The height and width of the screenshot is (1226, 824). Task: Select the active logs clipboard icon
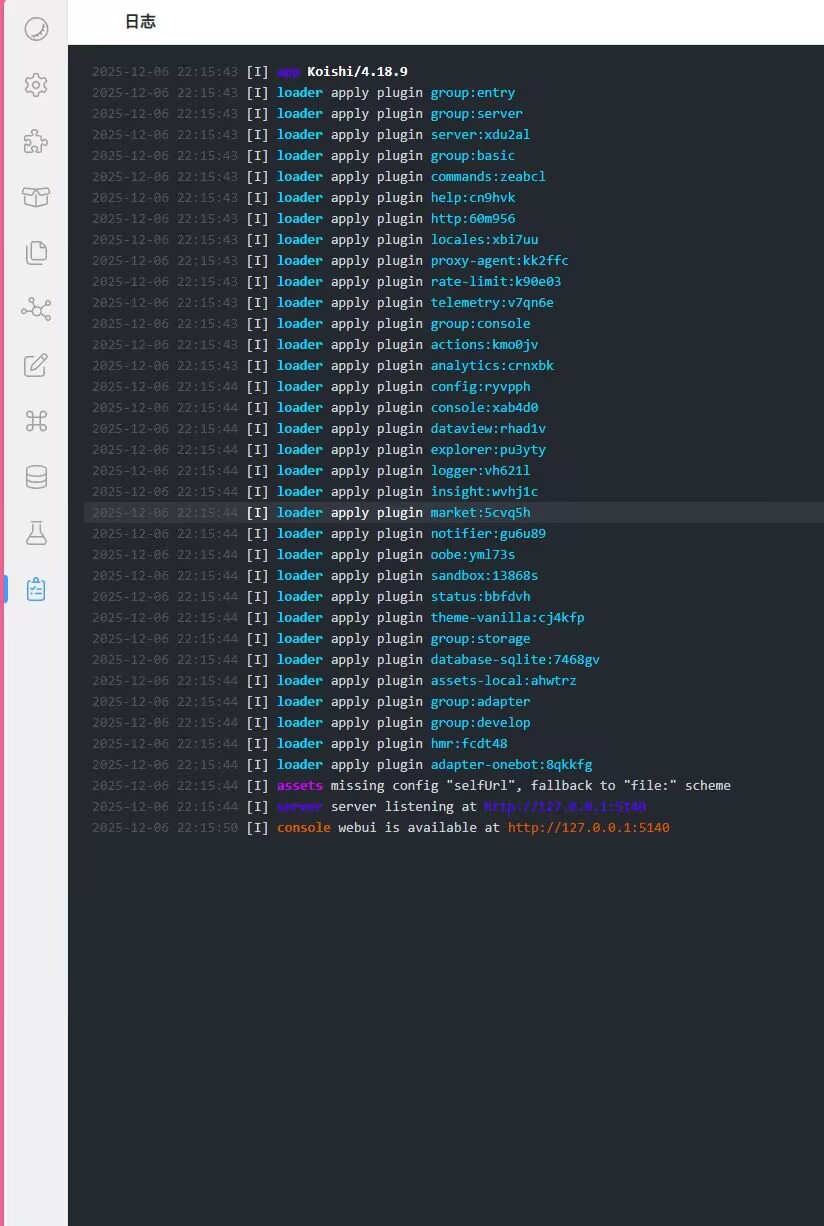coord(36,589)
